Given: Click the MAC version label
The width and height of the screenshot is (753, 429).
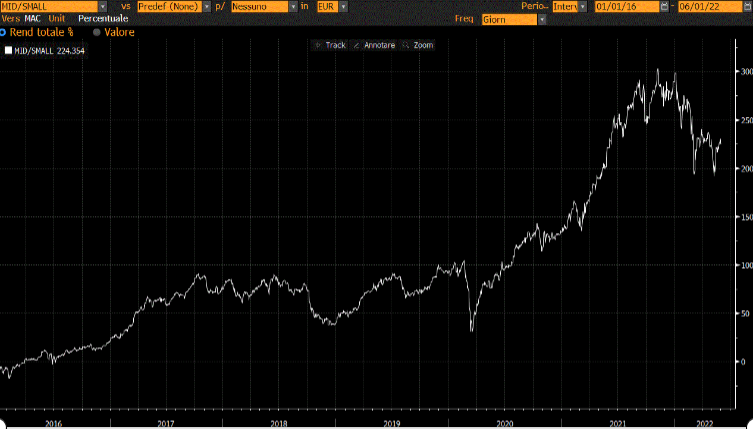Looking at the screenshot, I should (x=32, y=19).
